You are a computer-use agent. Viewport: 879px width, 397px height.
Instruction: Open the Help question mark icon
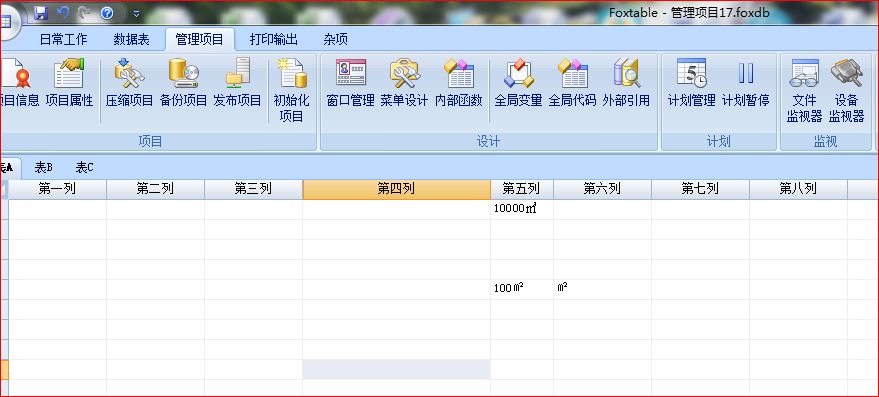[x=107, y=13]
